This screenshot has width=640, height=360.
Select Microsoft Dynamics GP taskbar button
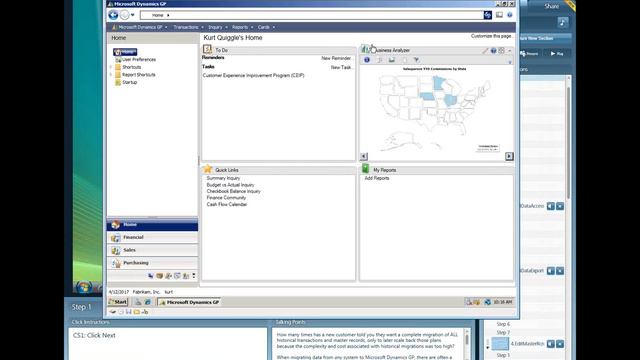189,302
